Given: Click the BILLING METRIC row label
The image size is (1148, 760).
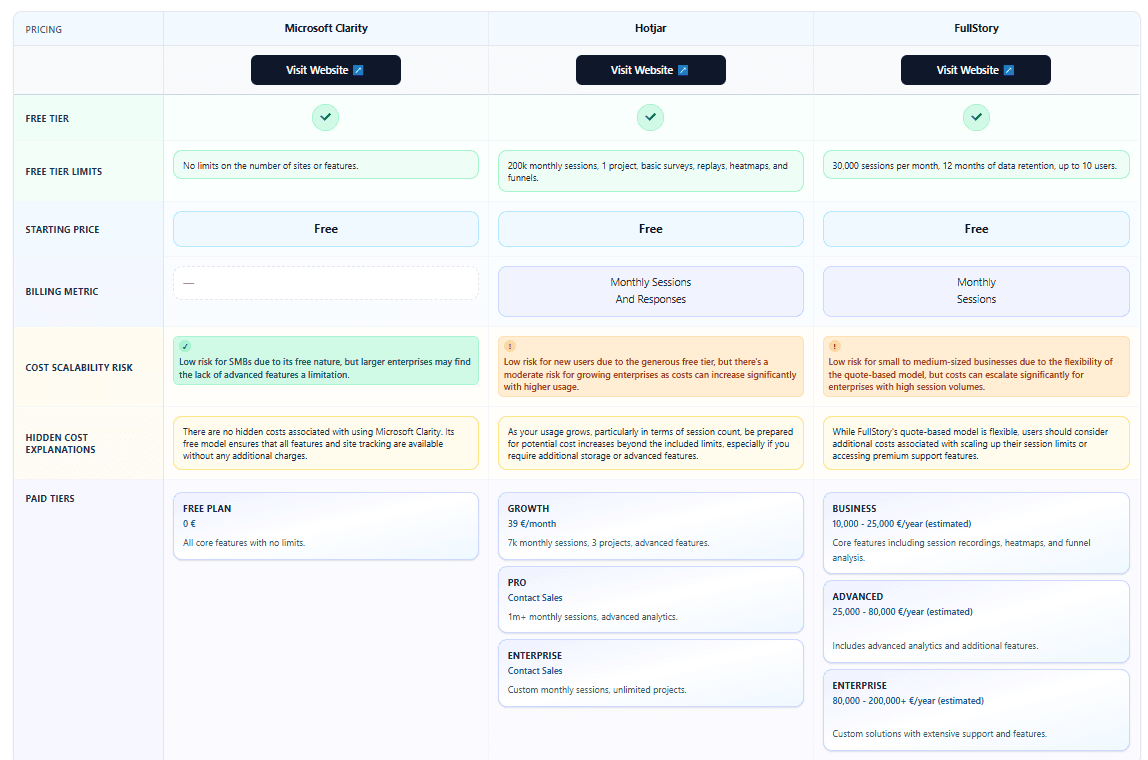Looking at the screenshot, I should pos(62,291).
